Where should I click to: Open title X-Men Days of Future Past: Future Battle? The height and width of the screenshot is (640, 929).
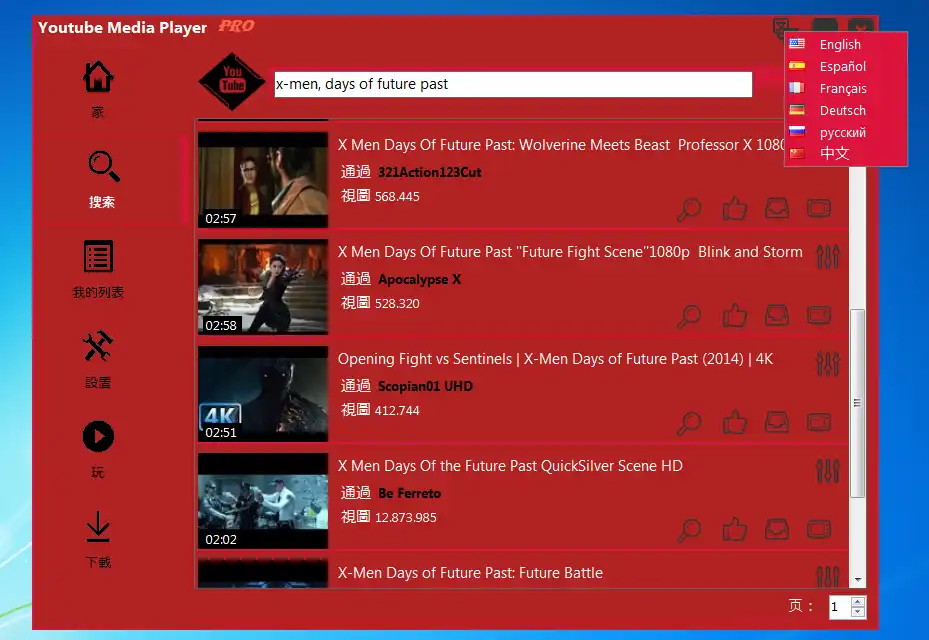470,573
